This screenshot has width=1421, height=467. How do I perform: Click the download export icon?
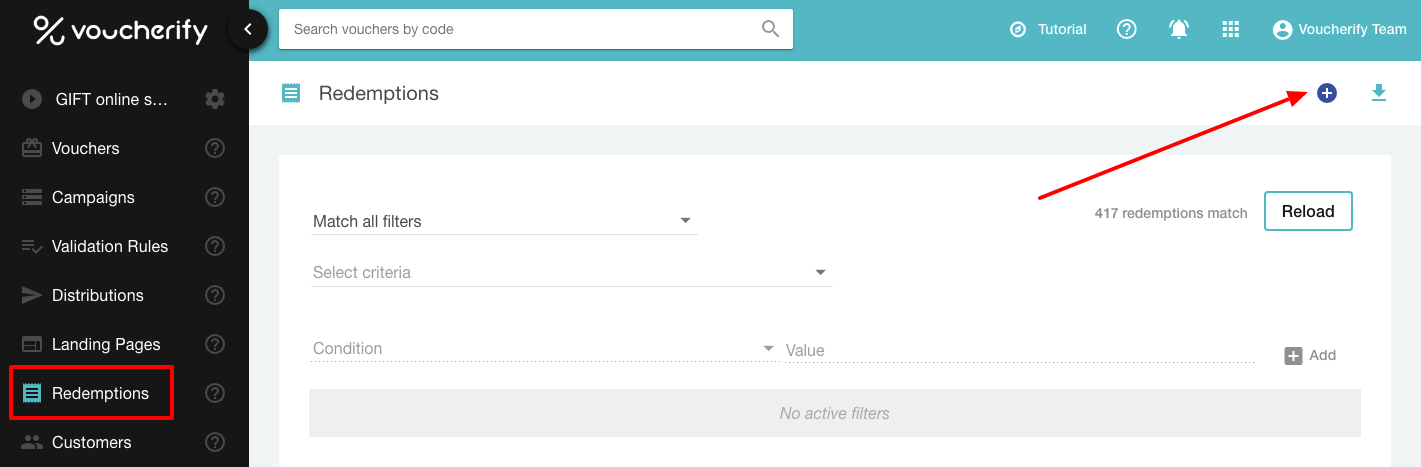coord(1379,93)
